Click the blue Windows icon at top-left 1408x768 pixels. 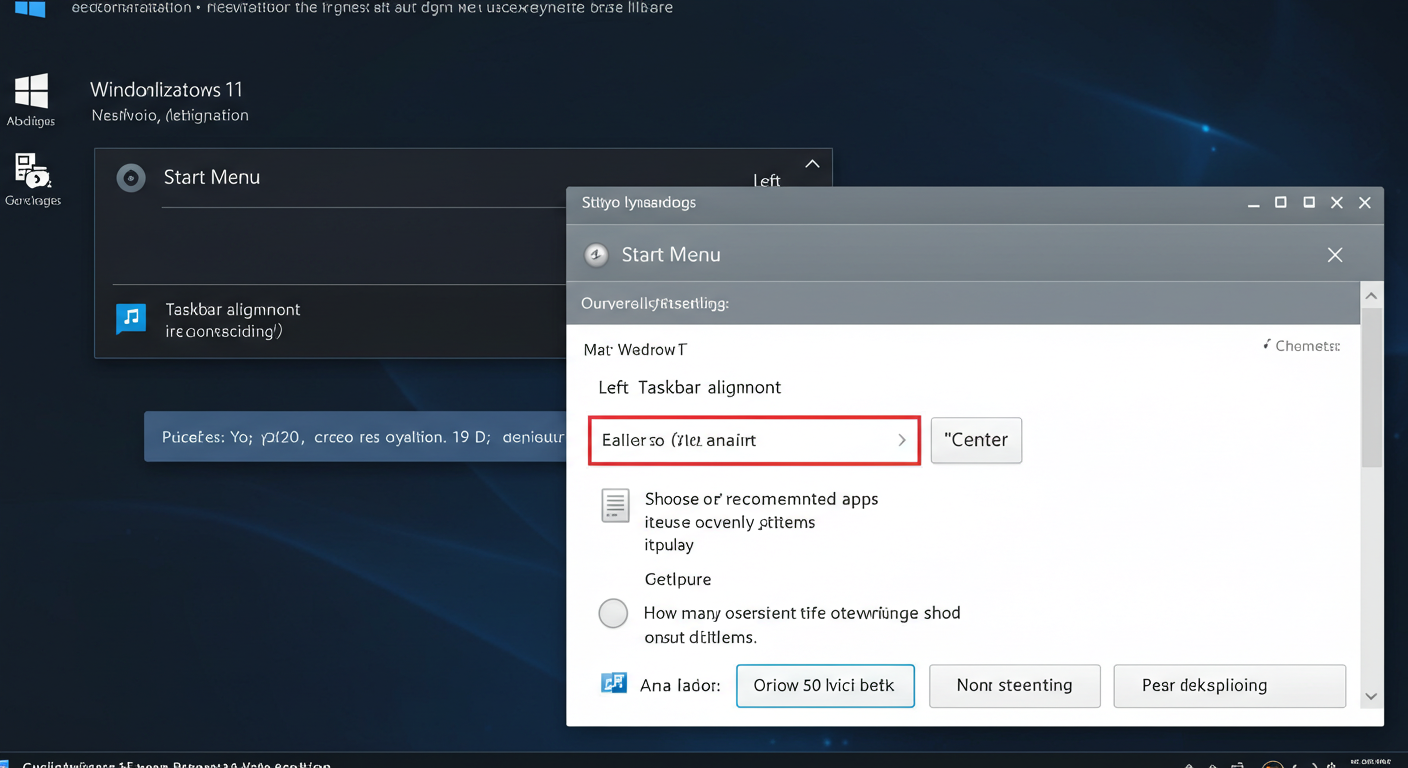[28, 10]
